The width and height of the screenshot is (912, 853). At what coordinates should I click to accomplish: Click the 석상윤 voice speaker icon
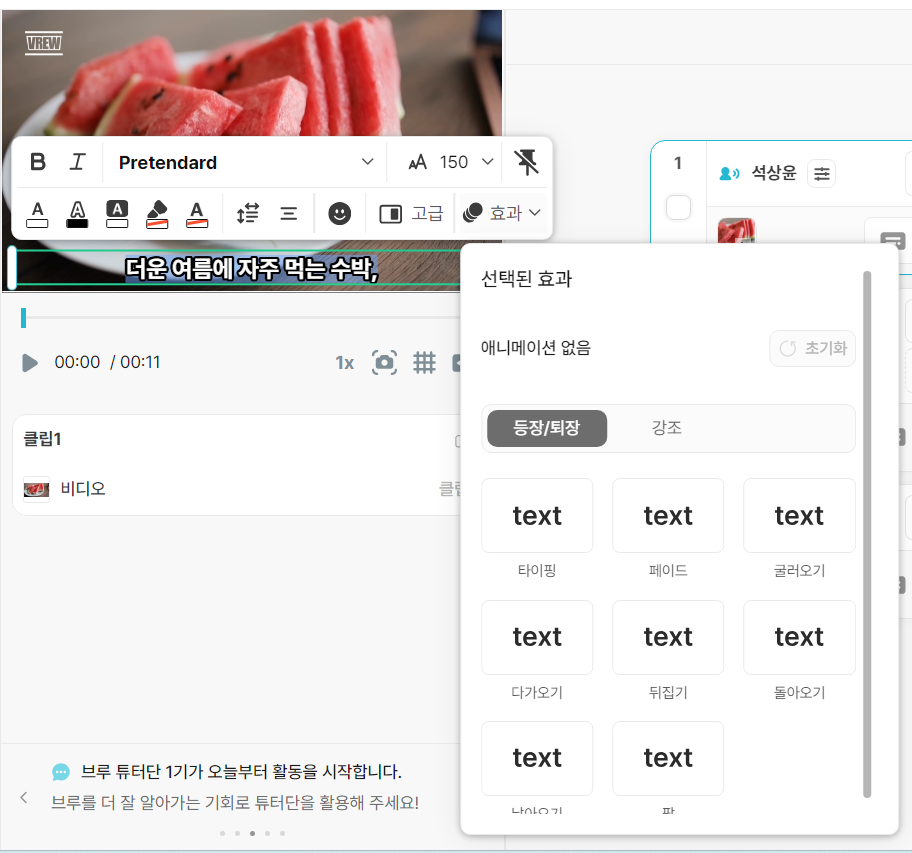[x=729, y=173]
